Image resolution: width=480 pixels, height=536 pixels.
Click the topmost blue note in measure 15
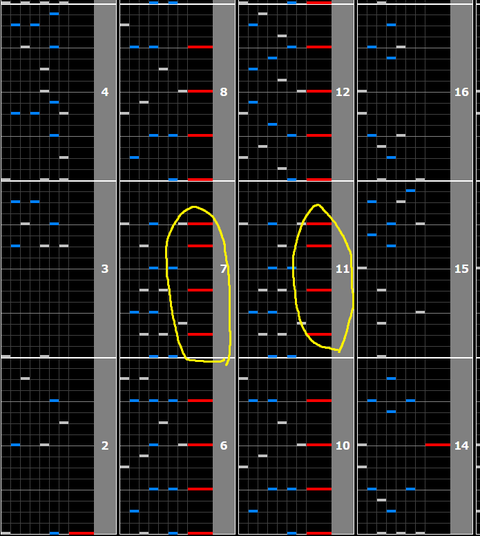(411, 190)
